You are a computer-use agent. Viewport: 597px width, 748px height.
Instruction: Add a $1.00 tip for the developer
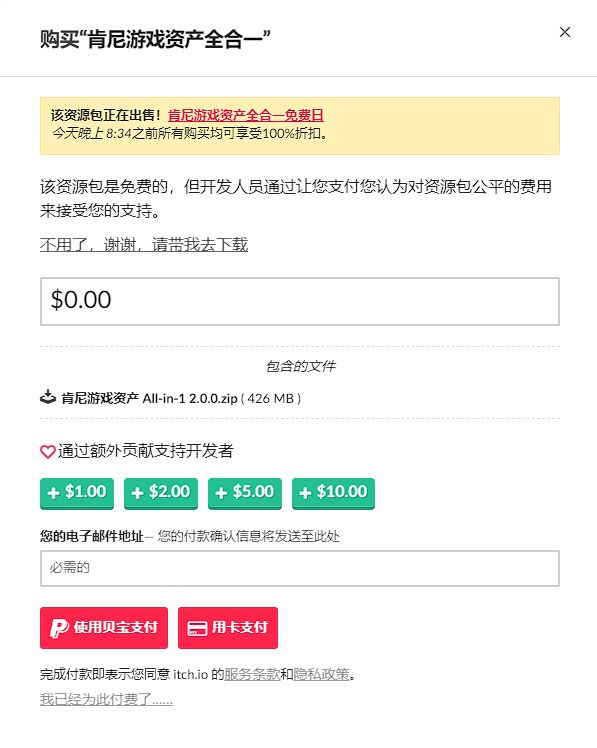click(x=77, y=493)
